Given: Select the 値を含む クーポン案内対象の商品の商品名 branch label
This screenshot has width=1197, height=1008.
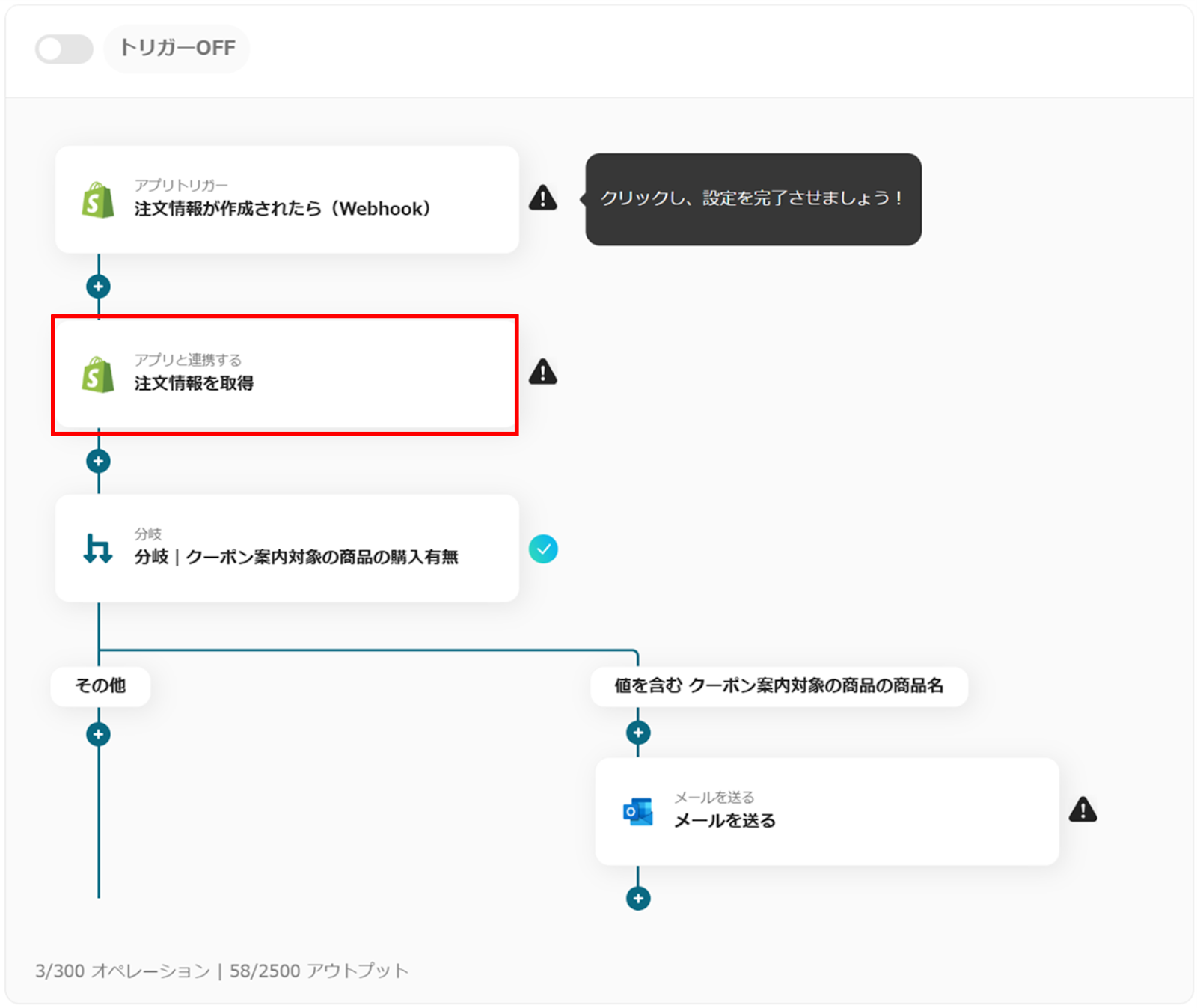Looking at the screenshot, I should [779, 685].
